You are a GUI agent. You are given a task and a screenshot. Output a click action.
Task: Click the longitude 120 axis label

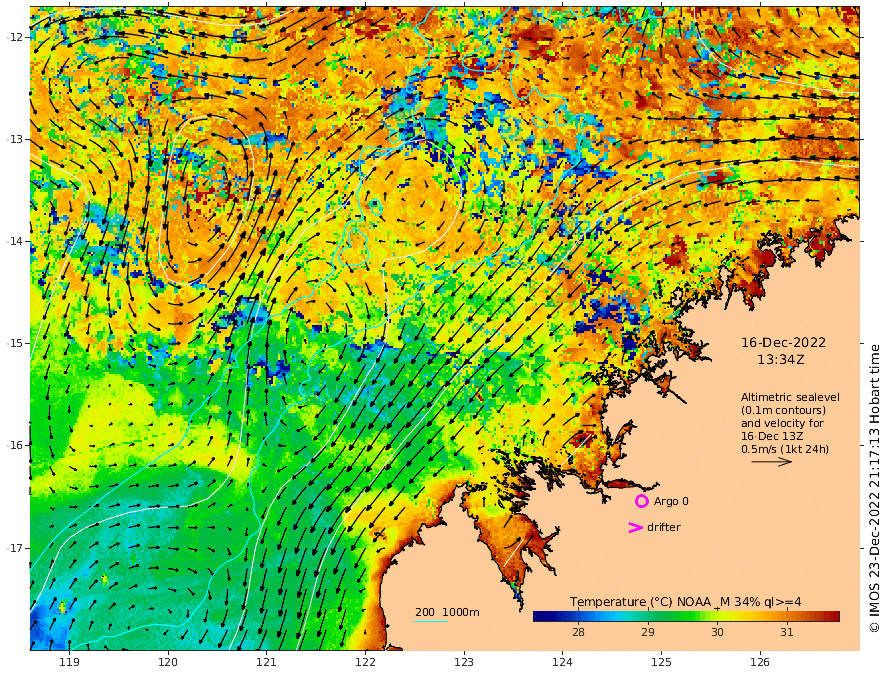(x=168, y=662)
